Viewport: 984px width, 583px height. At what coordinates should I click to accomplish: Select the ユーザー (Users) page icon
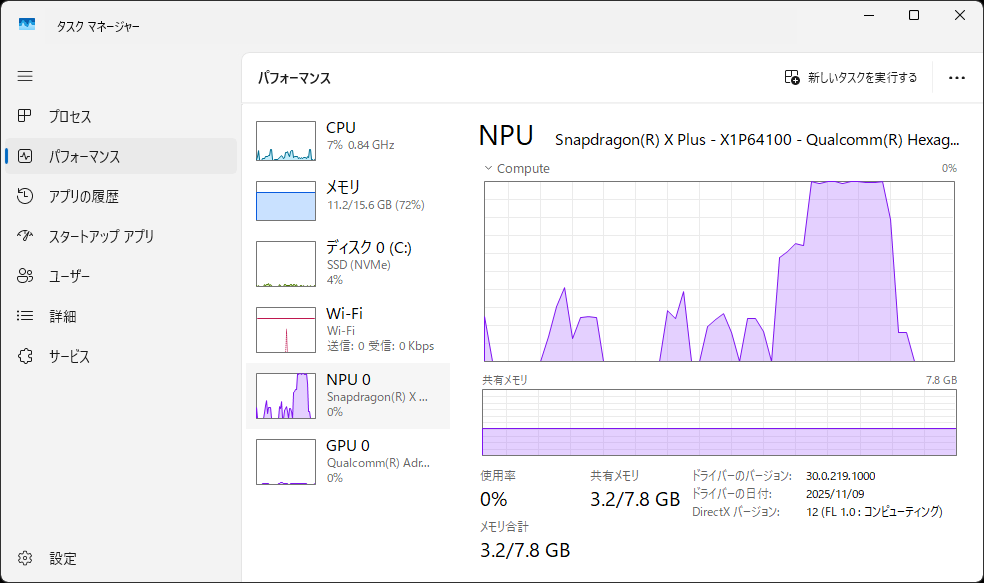click(24, 276)
